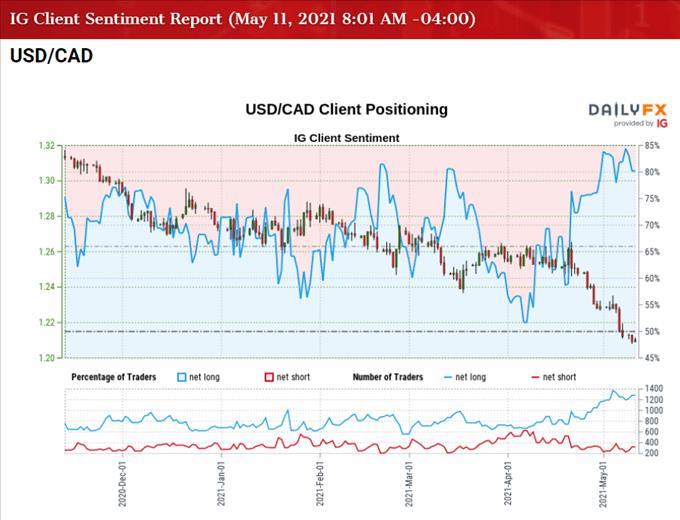
Task: Select the 2021-Feb-01 date label
Action: point(320,485)
